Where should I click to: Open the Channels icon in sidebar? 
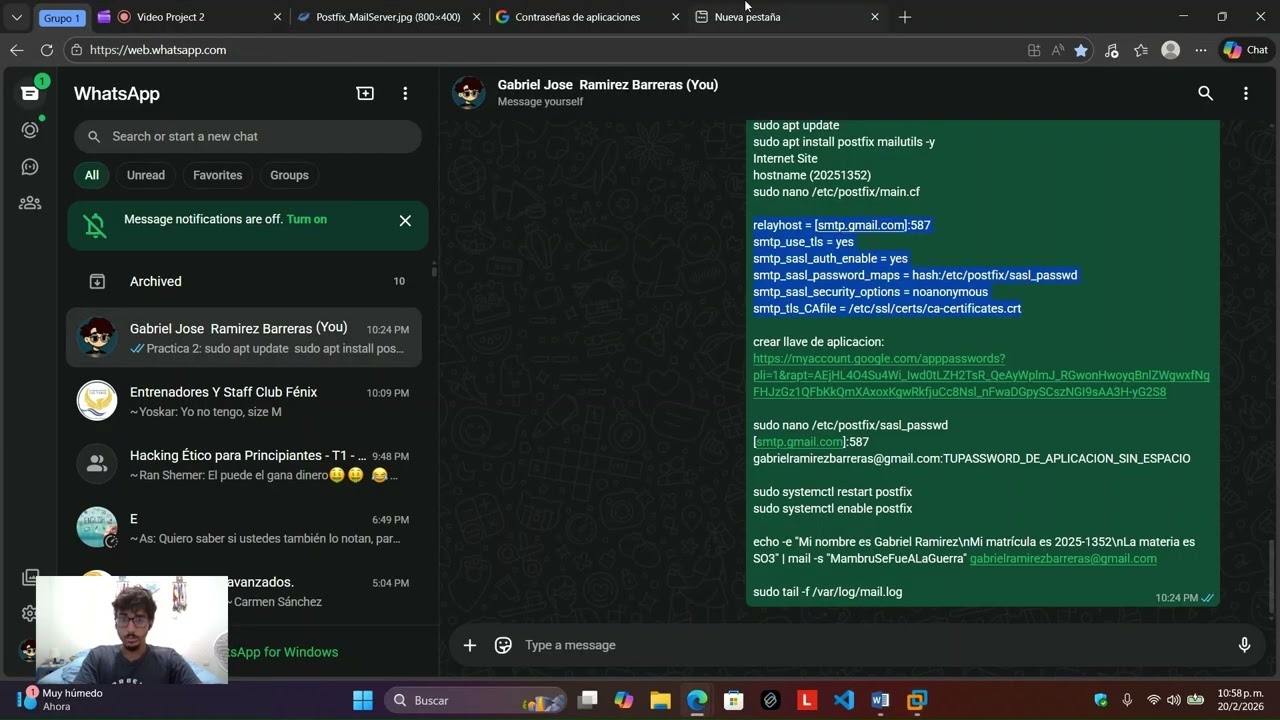pos(30,167)
